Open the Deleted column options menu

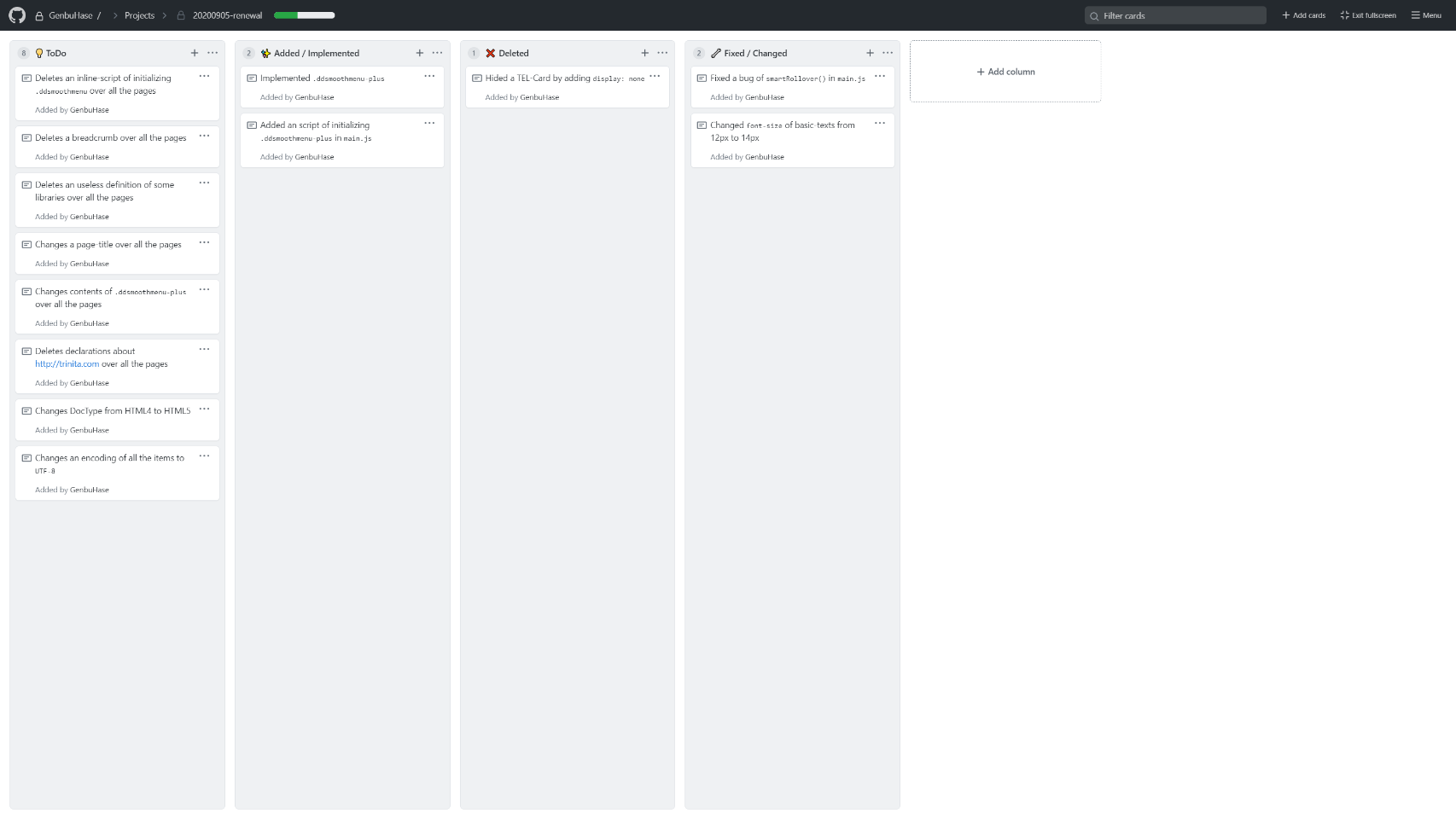tap(662, 53)
